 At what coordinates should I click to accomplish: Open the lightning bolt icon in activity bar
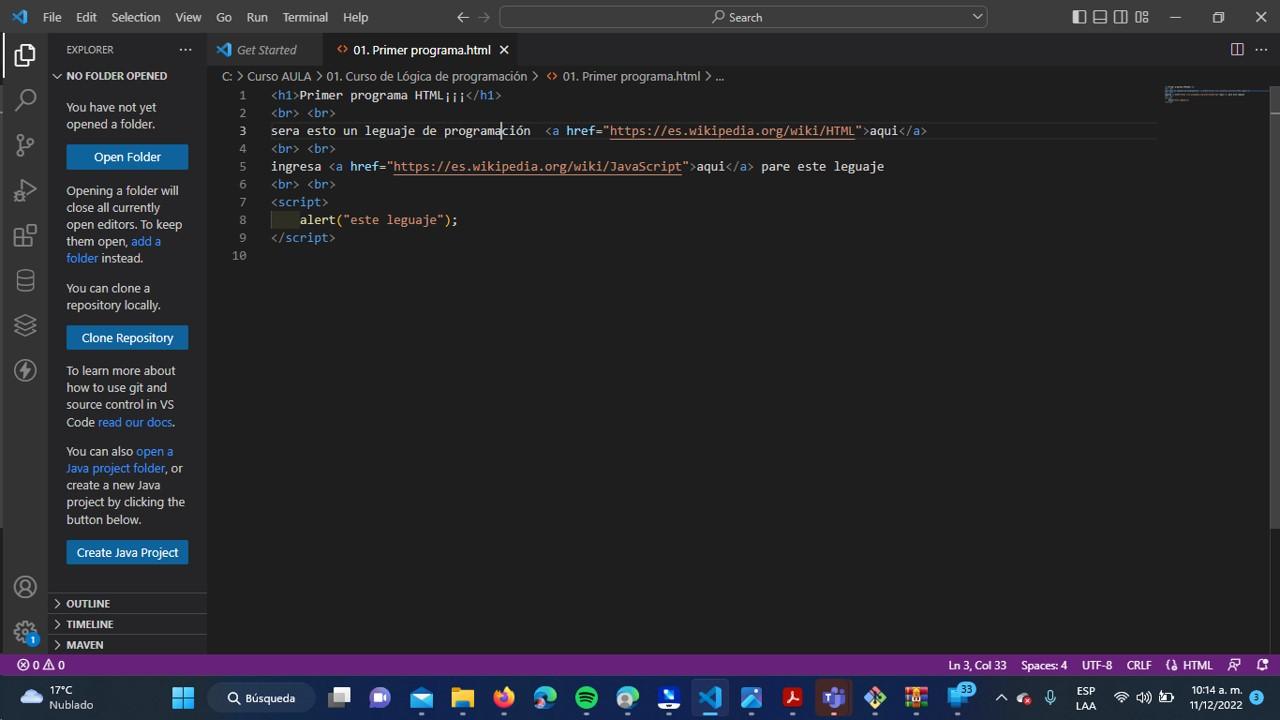25,371
